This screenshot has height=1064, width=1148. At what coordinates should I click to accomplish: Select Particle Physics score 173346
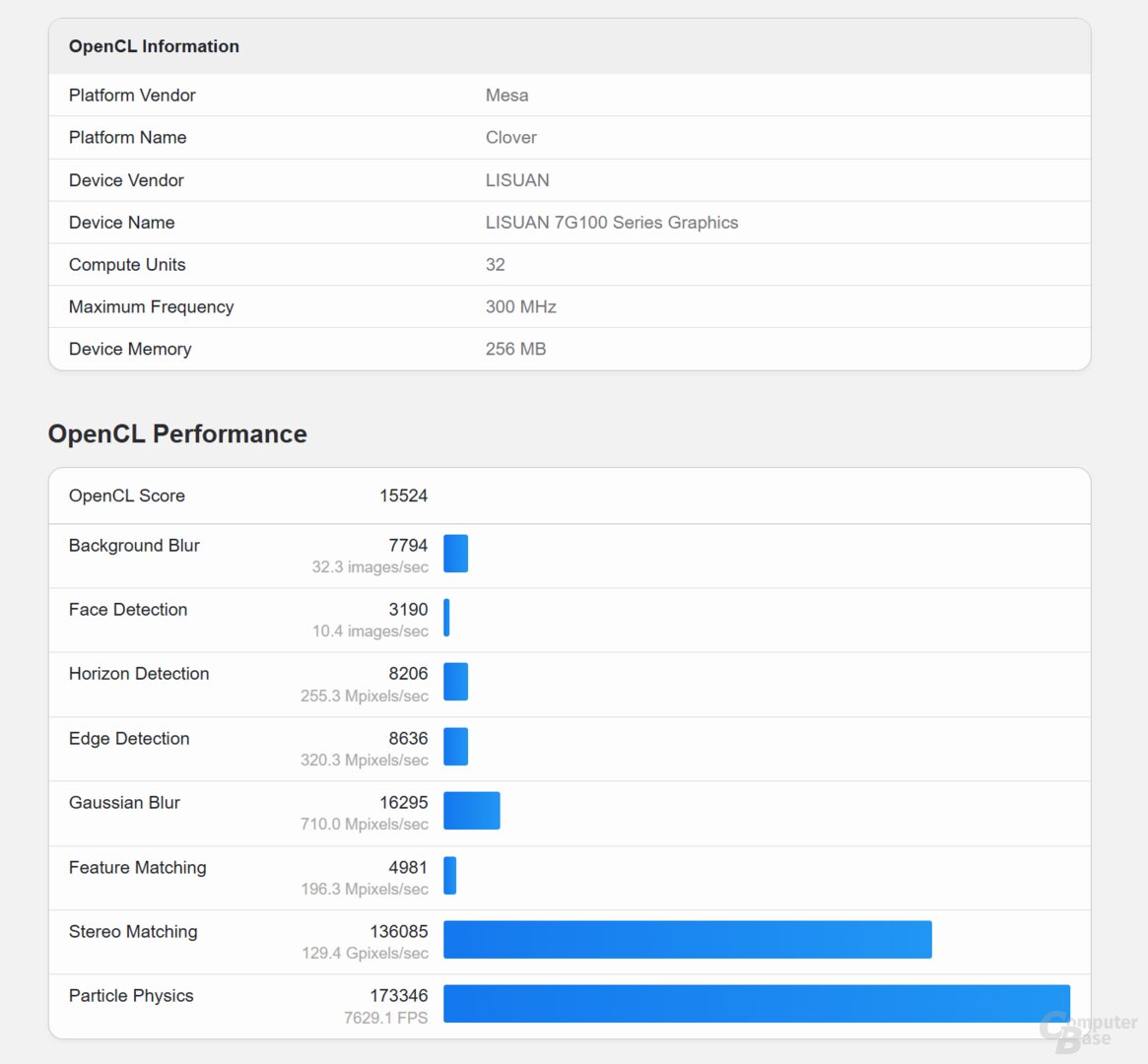click(399, 996)
